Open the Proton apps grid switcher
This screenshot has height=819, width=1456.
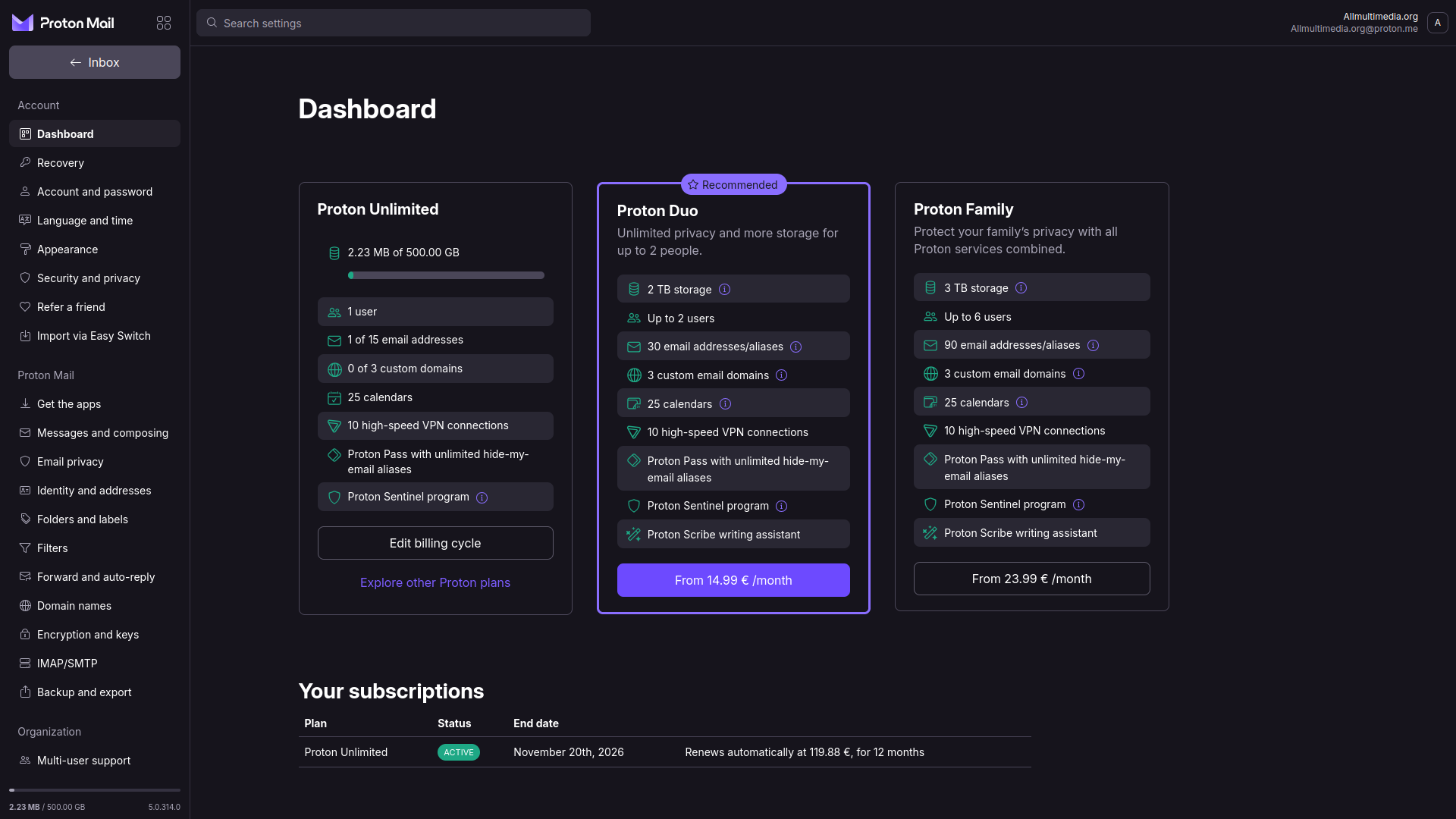tap(164, 23)
